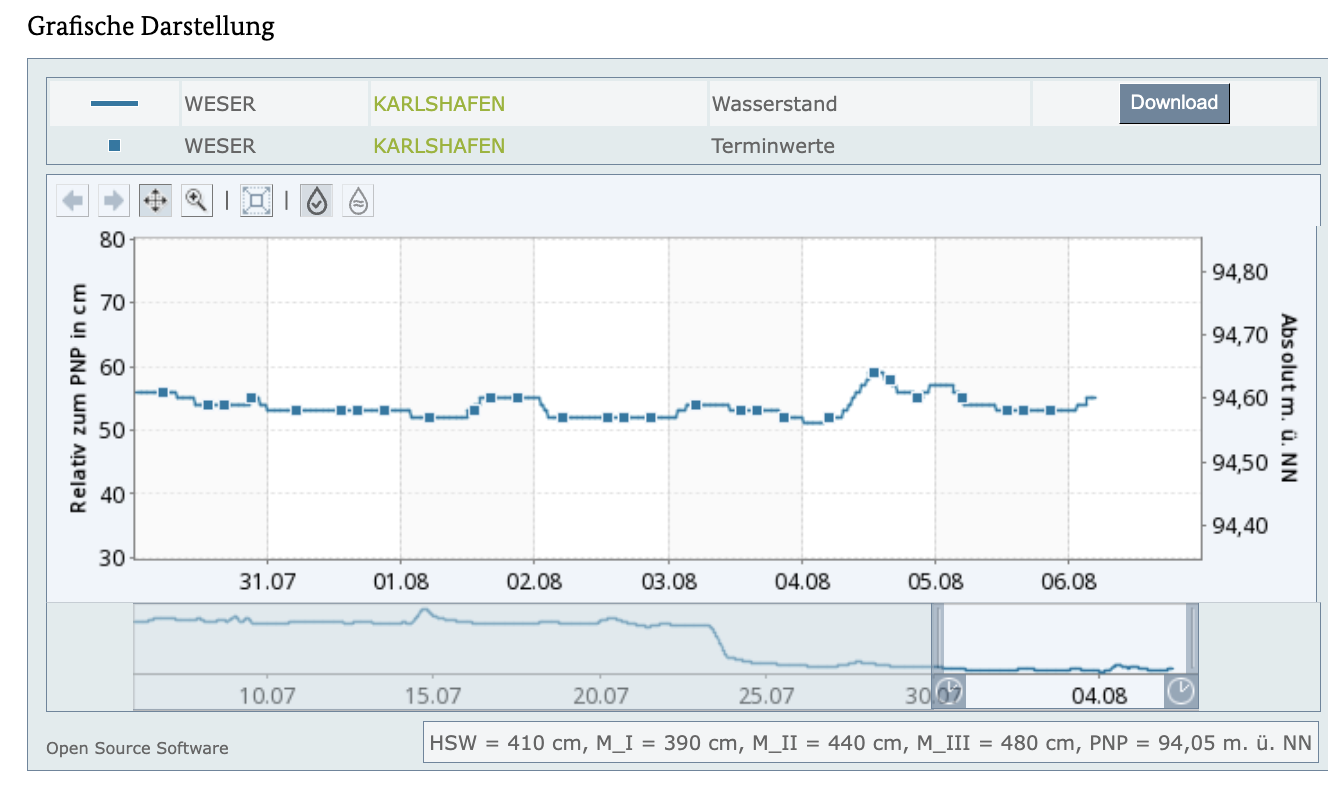This screenshot has width=1328, height=786.
Task: Click the 31.07 date label on the x-axis
Action: click(x=267, y=580)
